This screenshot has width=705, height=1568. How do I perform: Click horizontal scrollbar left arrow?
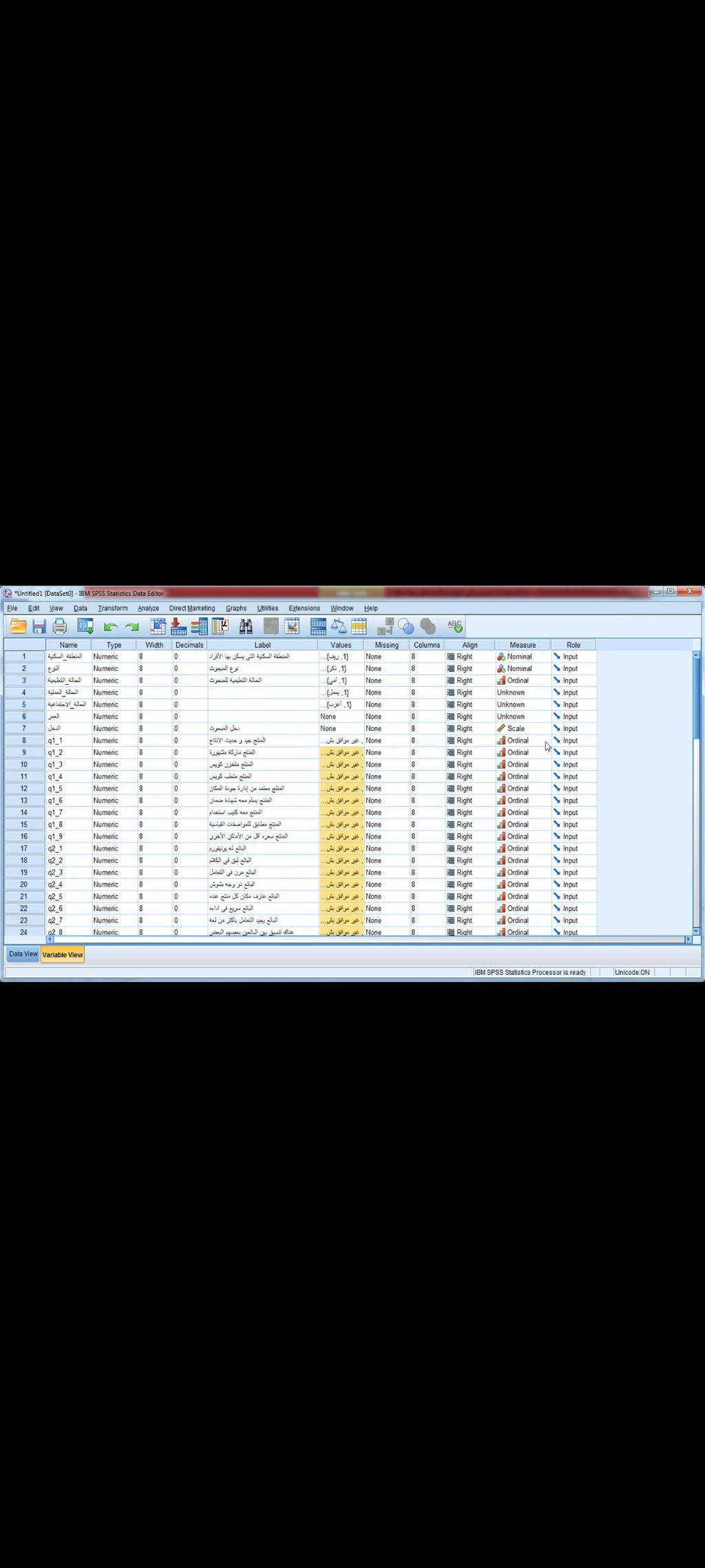[x=50, y=939]
